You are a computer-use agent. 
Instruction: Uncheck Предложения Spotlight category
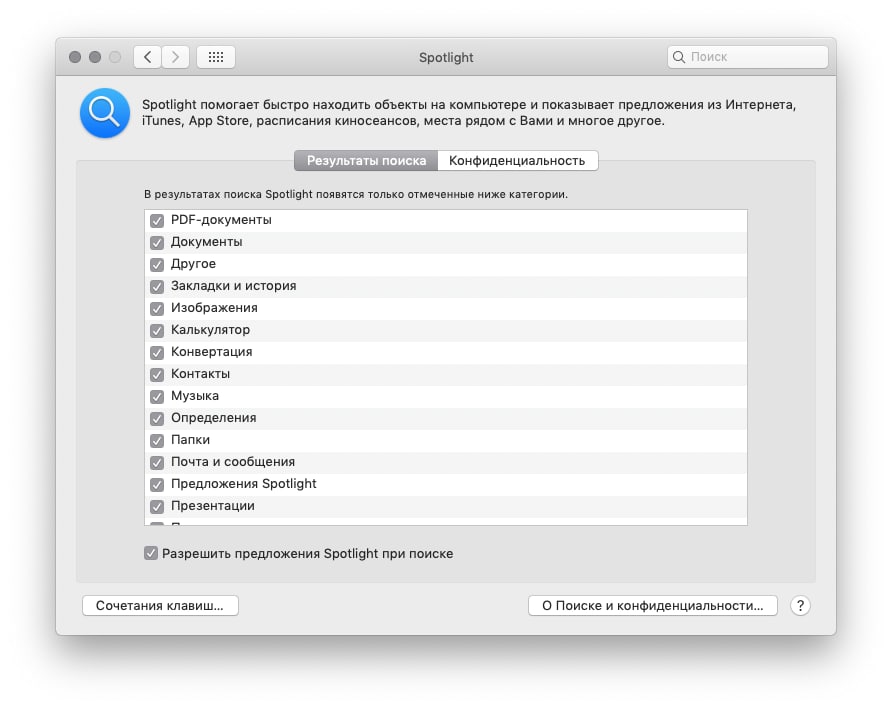coord(157,484)
